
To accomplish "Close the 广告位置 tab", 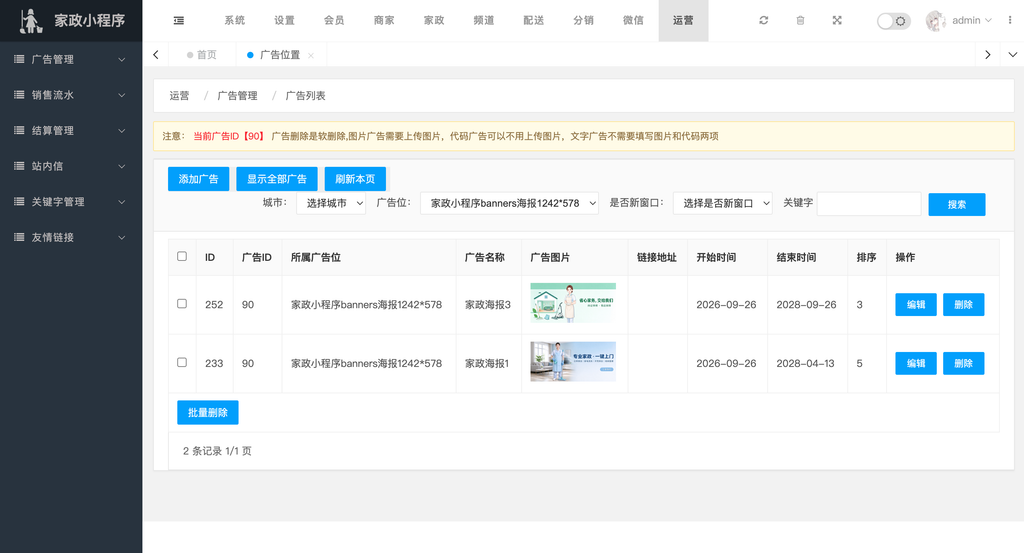I will pos(311,55).
